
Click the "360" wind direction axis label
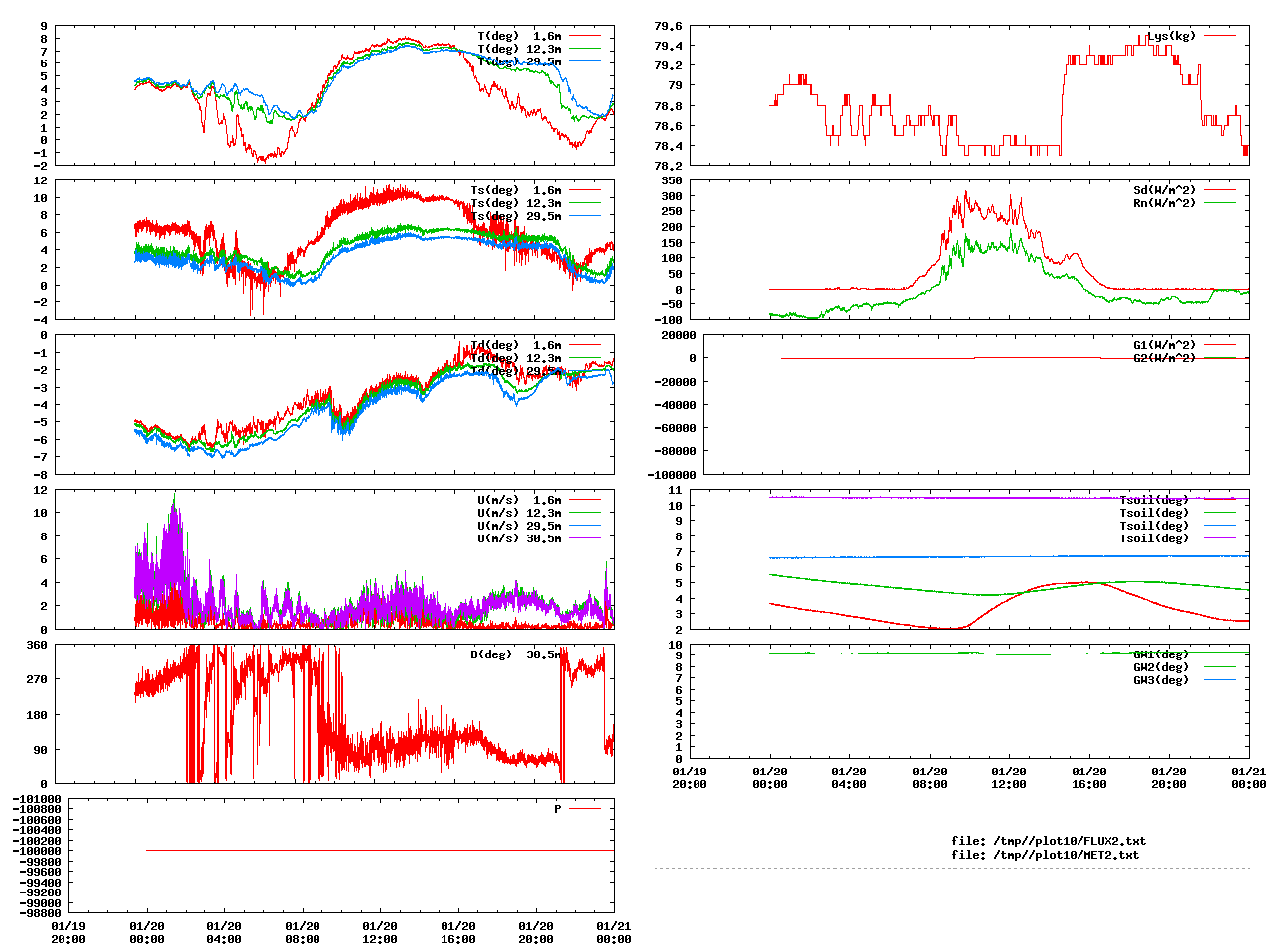pyautogui.click(x=37, y=645)
